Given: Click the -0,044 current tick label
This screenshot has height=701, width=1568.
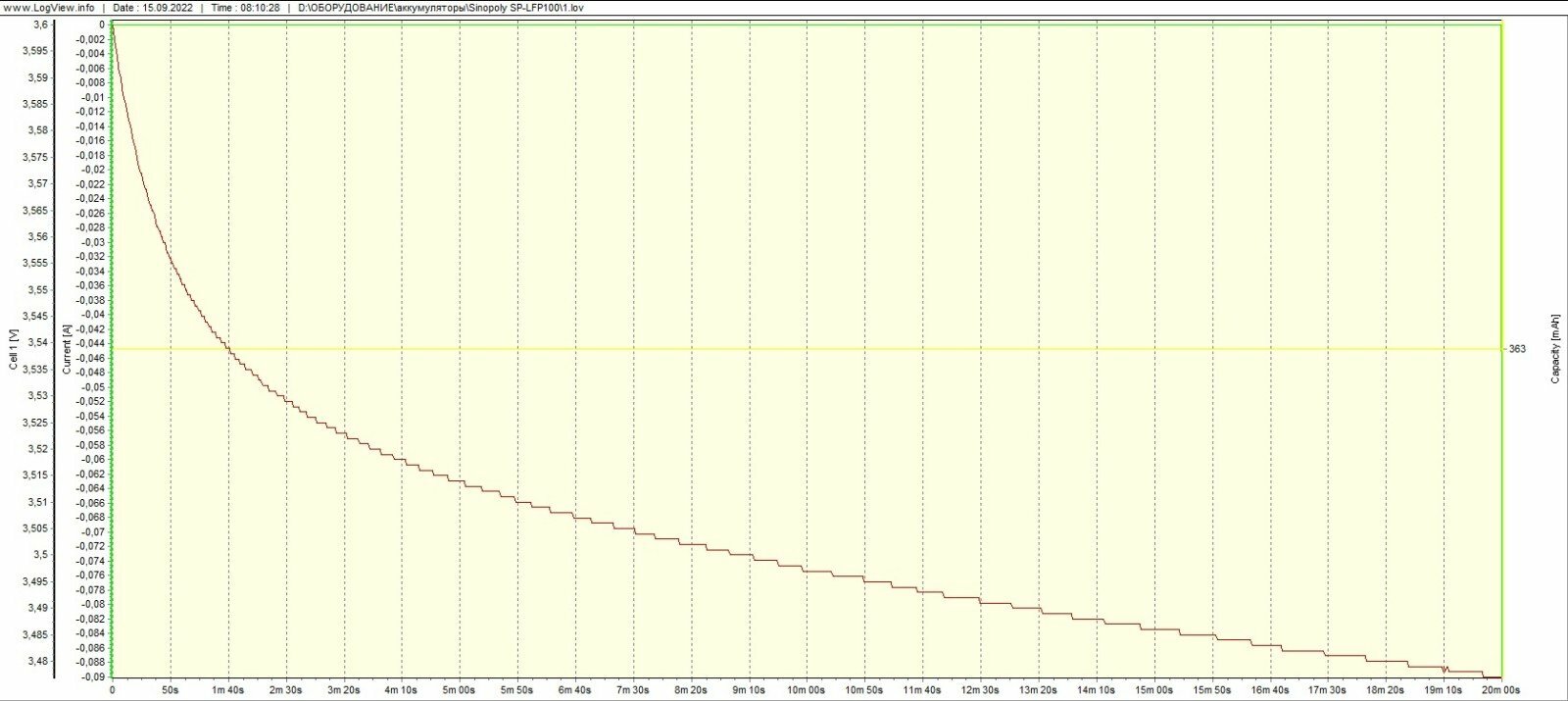Looking at the screenshot, I should [91, 343].
